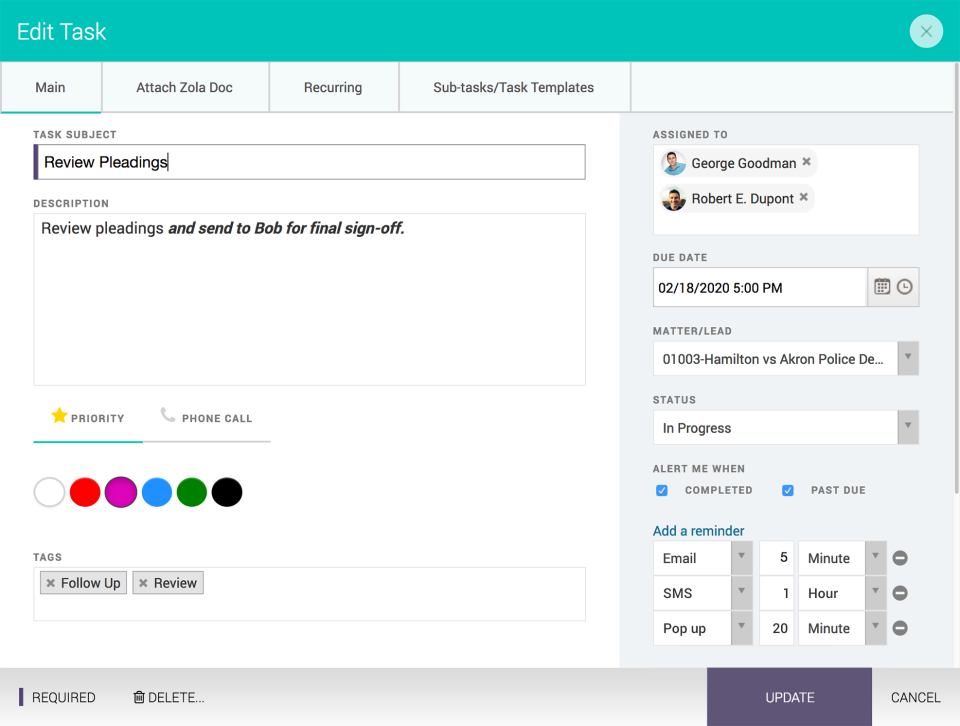Open the time picker clock icon

[905, 287]
